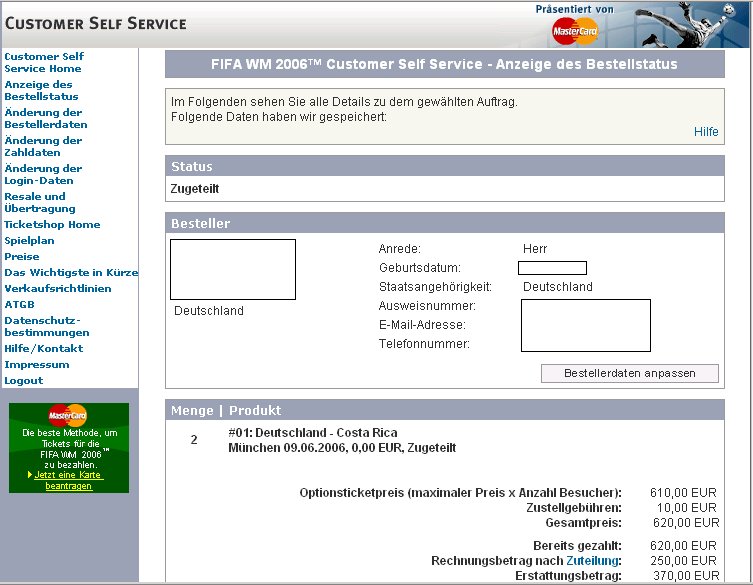Click Logout in the sidebar

pyautogui.click(x=24, y=381)
